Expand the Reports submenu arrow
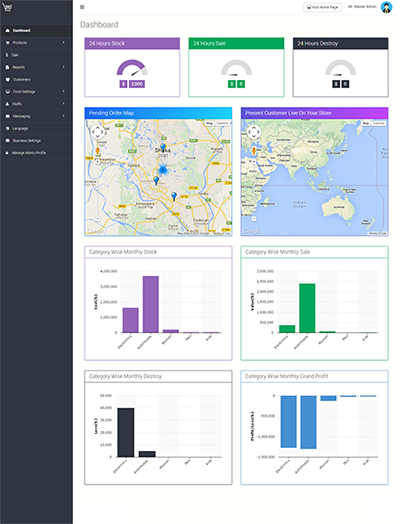The height and width of the screenshot is (524, 400). tap(63, 67)
